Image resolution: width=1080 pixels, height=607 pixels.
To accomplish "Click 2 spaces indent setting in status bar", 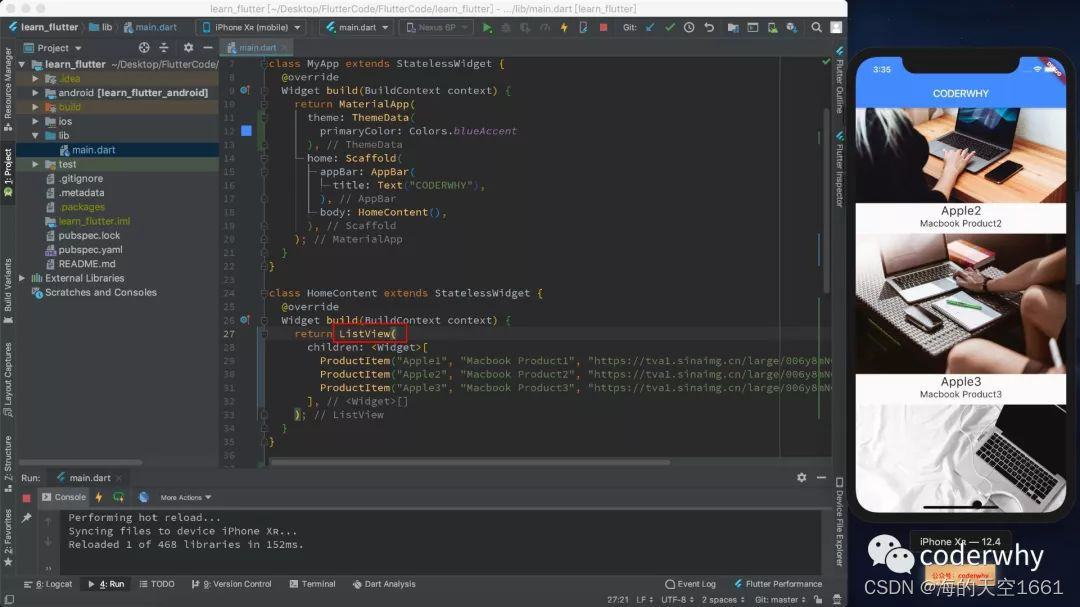I will 723,599.
